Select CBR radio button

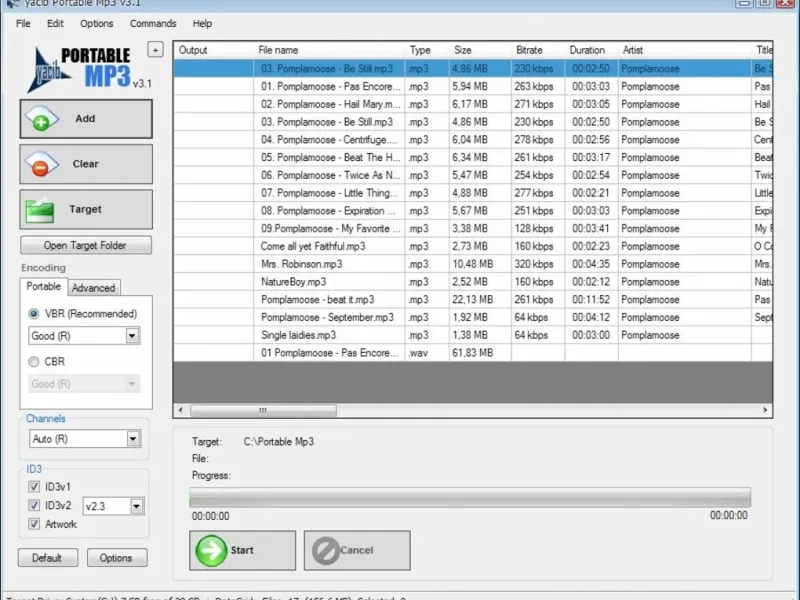pos(34,362)
